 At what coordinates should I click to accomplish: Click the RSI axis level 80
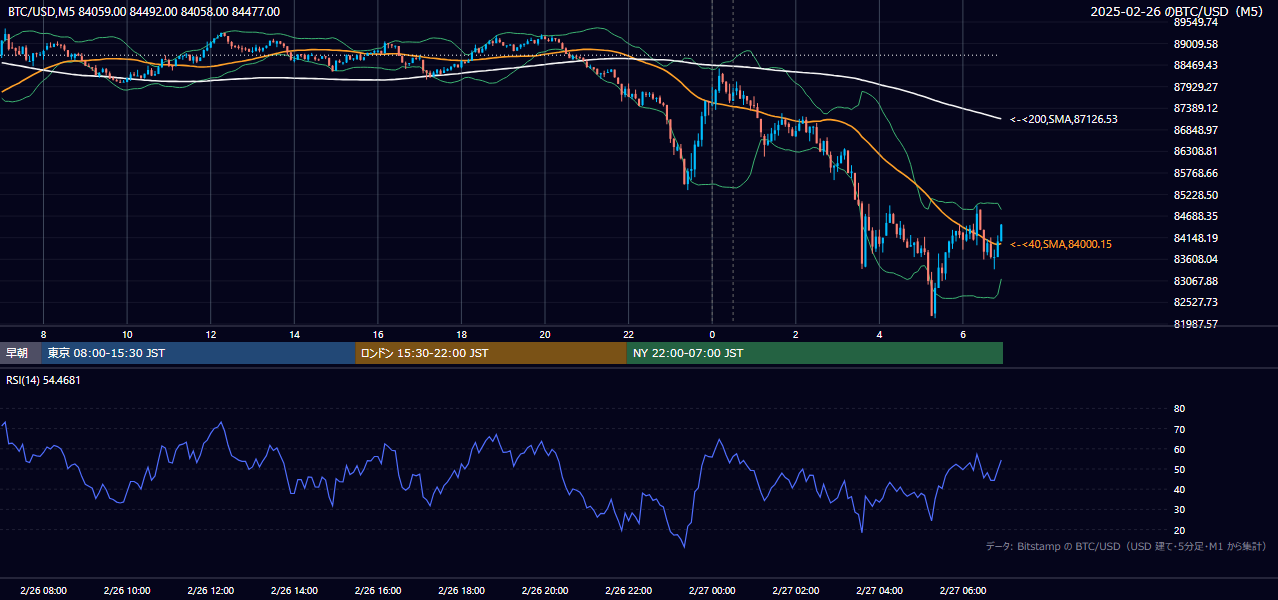[x=1179, y=409]
